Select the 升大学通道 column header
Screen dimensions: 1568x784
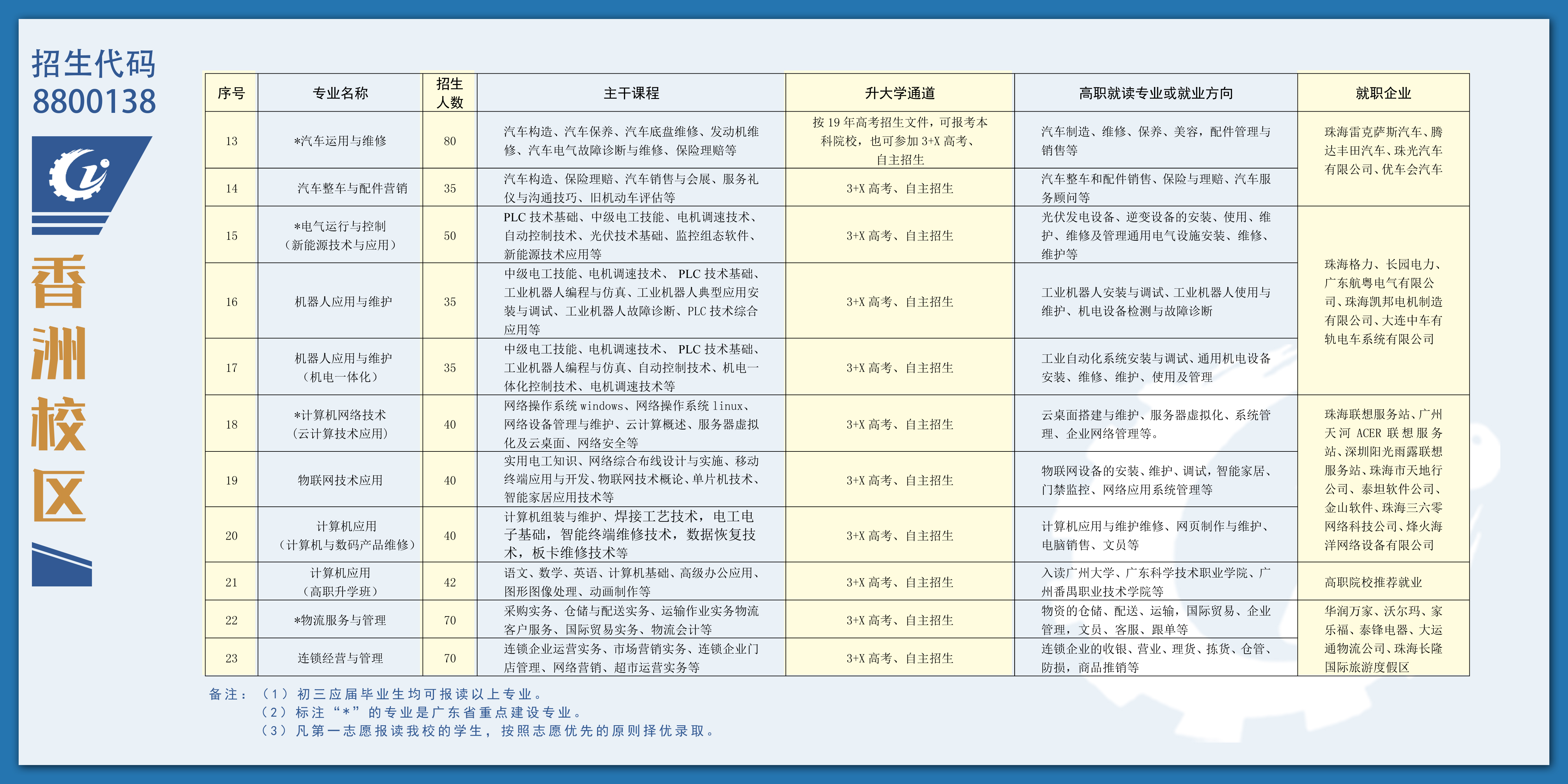pyautogui.click(x=900, y=93)
